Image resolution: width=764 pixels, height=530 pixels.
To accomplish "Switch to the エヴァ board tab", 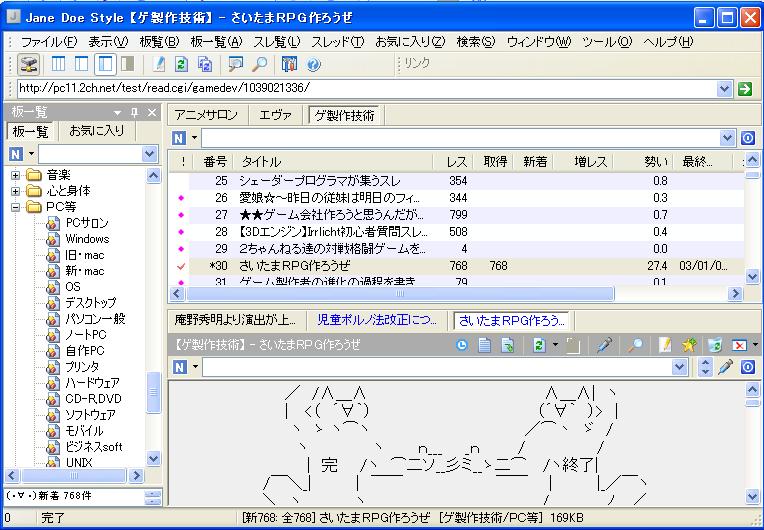I will click(x=275, y=115).
